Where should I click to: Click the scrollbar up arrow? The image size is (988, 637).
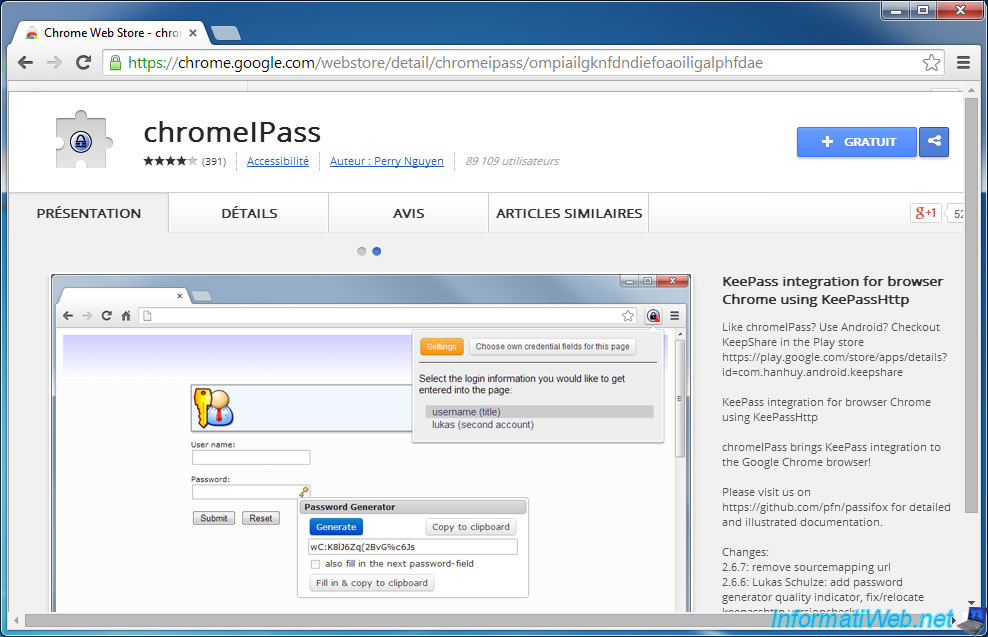click(971, 91)
